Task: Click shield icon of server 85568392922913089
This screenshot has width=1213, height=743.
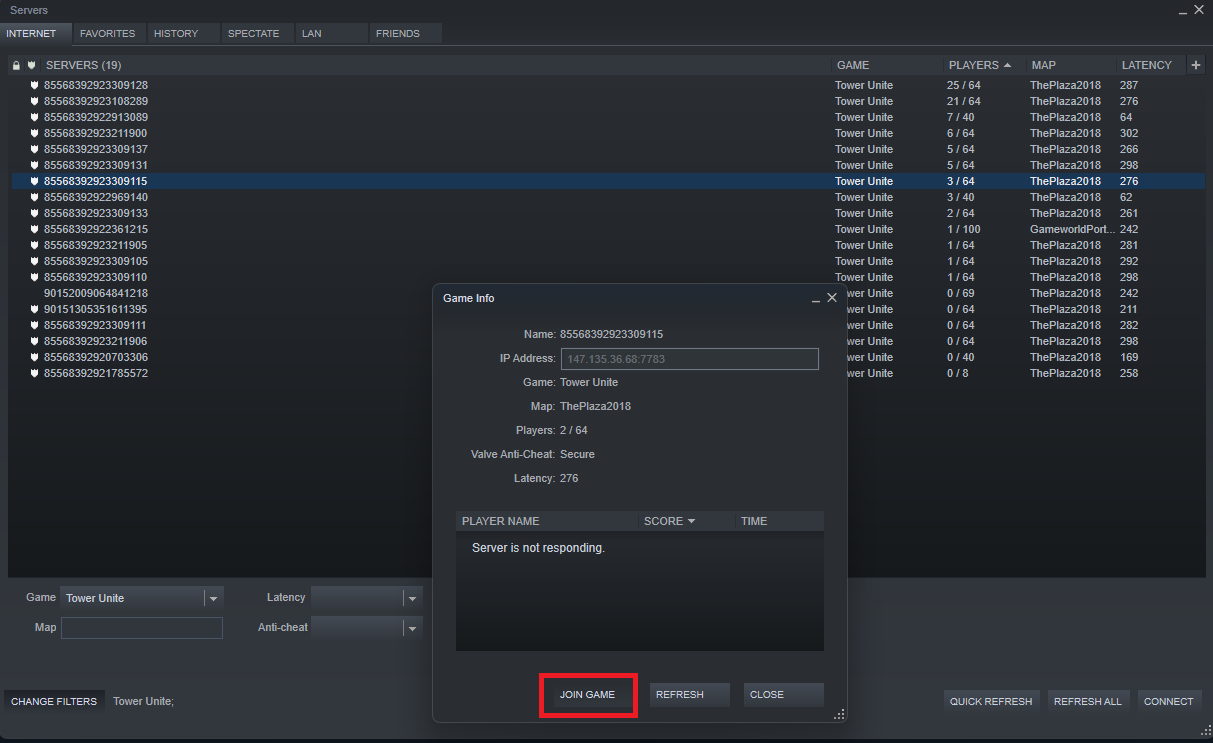Action: pyautogui.click(x=35, y=117)
